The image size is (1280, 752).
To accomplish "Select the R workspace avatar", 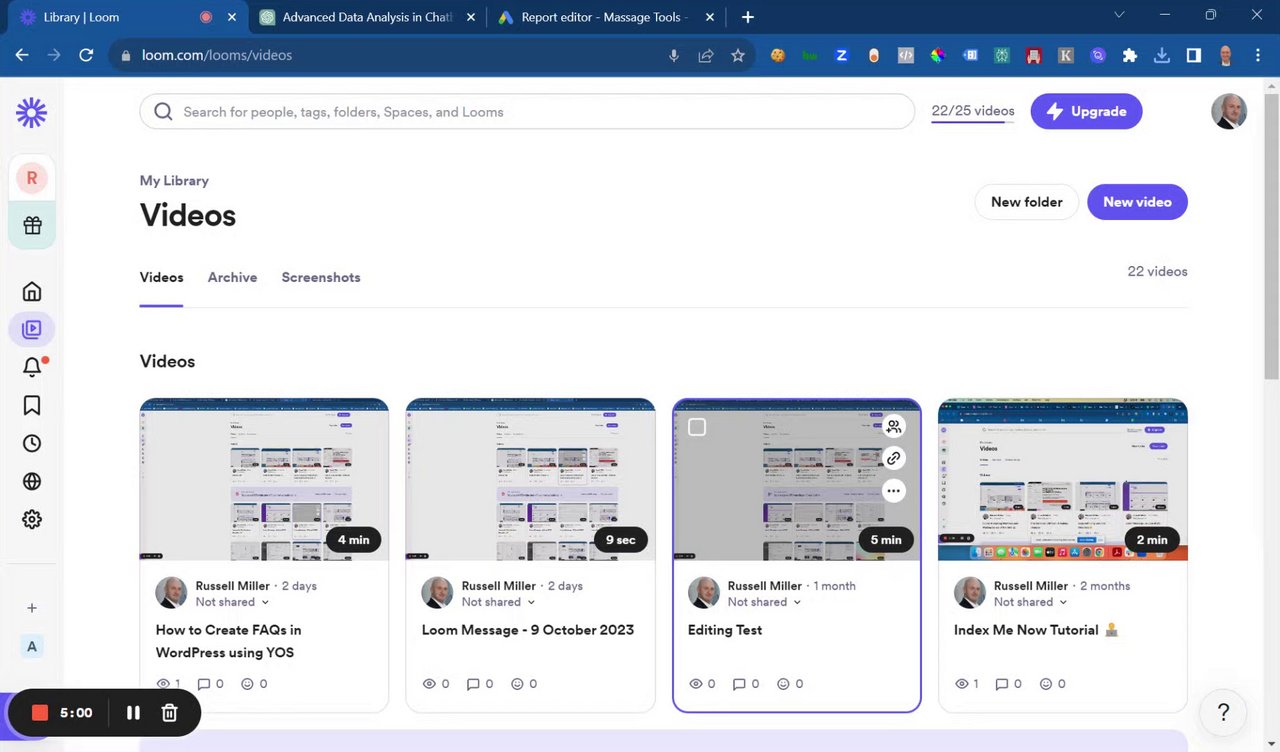I will click(x=32, y=178).
